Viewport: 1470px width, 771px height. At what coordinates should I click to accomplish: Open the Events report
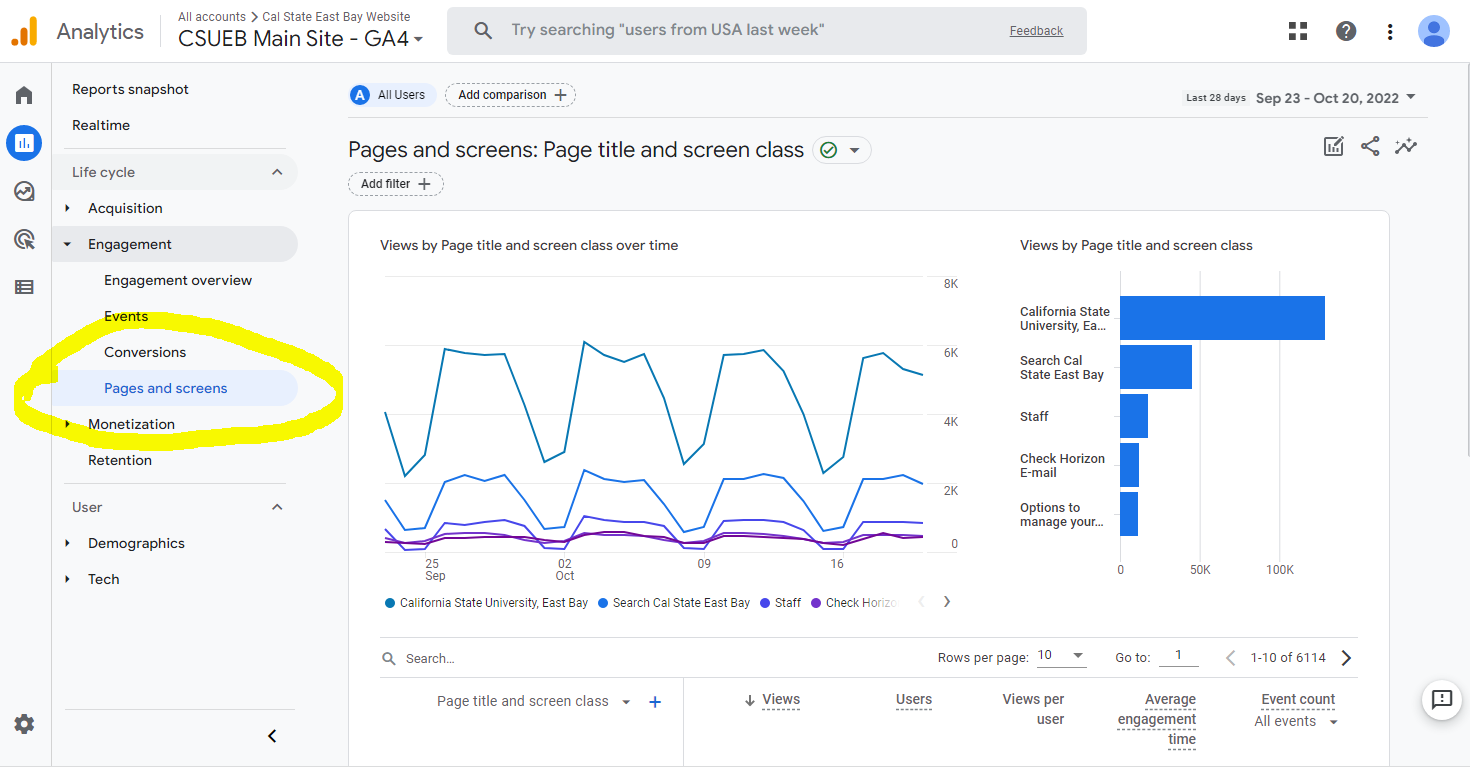(126, 316)
